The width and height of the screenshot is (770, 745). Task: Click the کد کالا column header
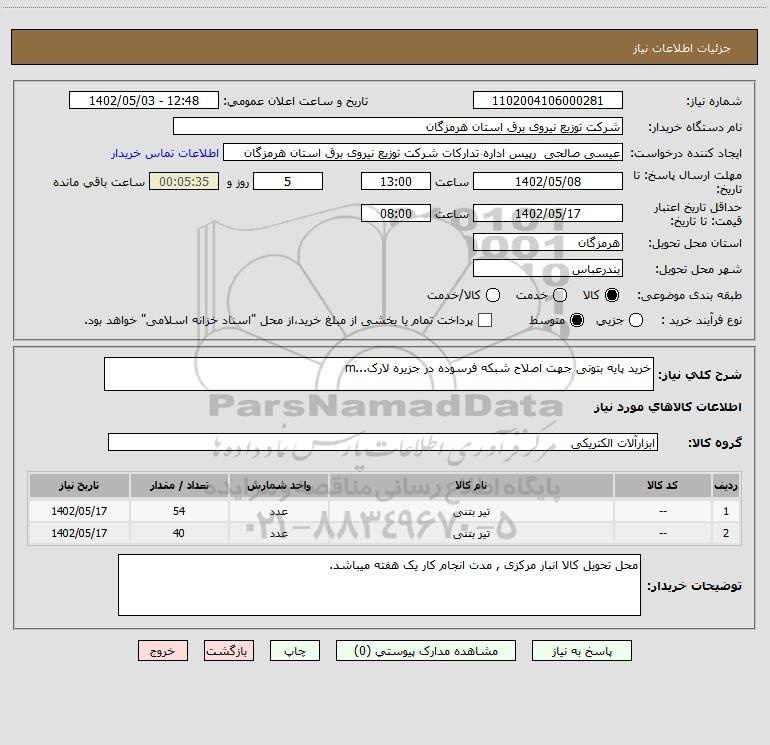pyautogui.click(x=662, y=485)
